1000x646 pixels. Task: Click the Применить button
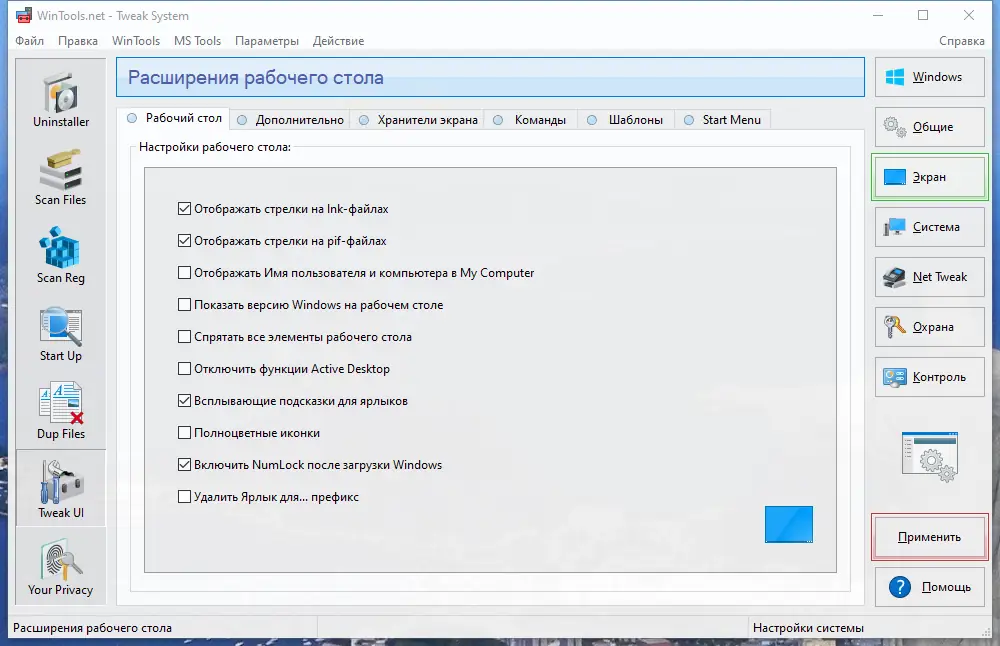tap(930, 537)
